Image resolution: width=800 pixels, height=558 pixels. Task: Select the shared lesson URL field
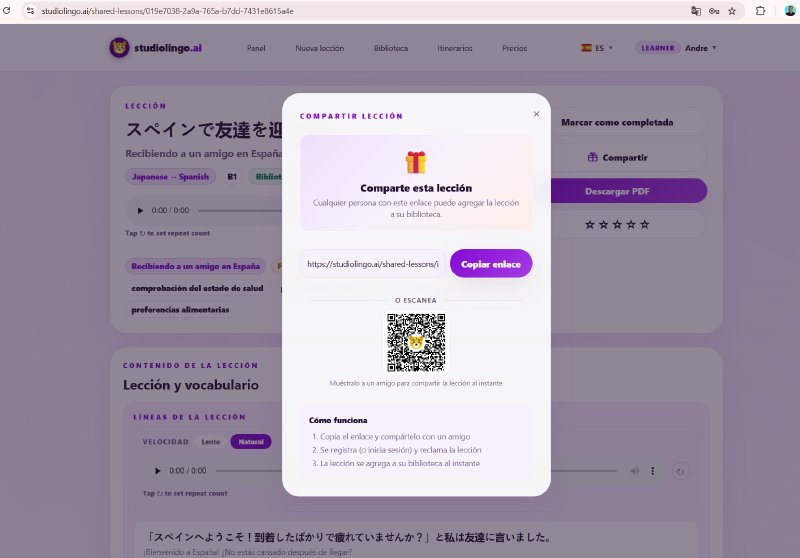[373, 264]
